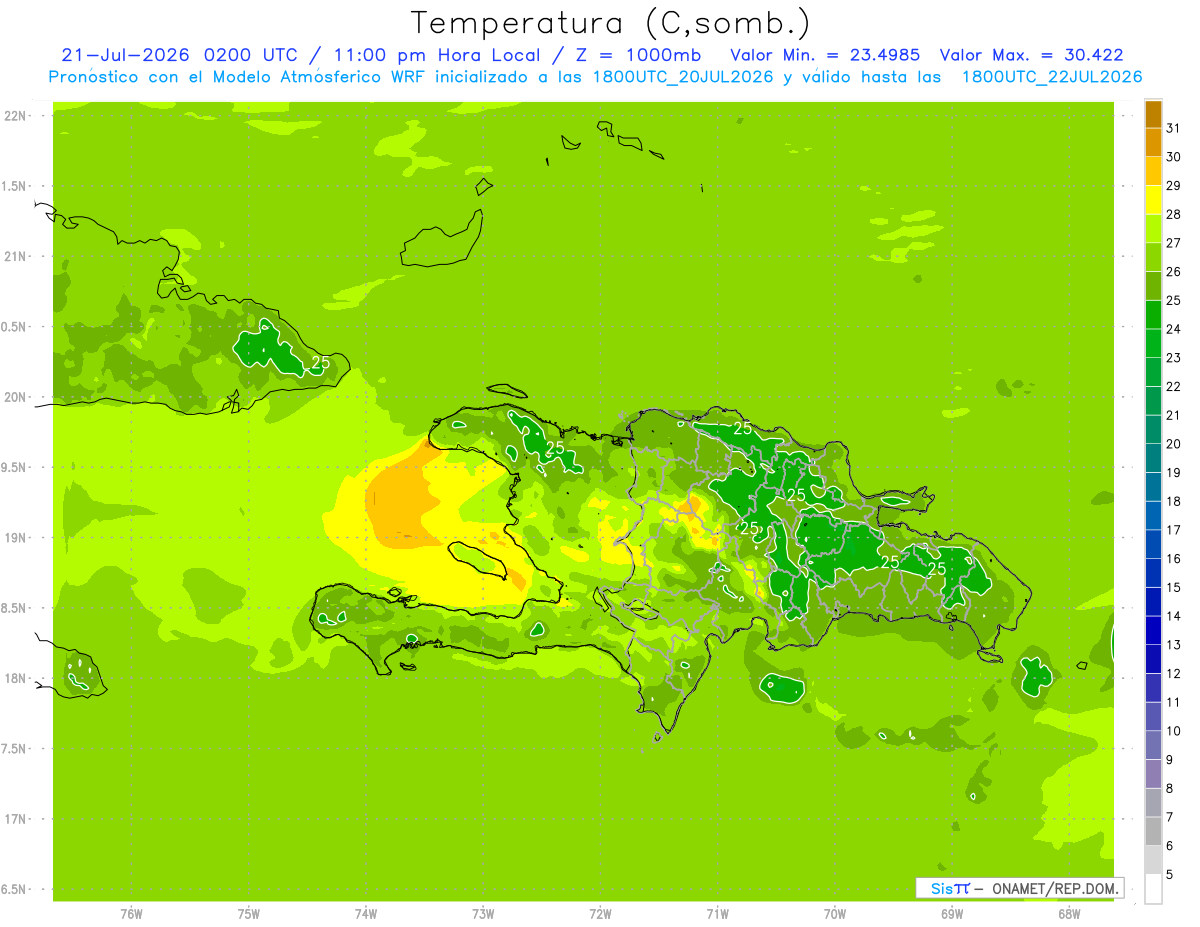Pick the yellow color bar segment between 28 and 29

coord(1153,200)
